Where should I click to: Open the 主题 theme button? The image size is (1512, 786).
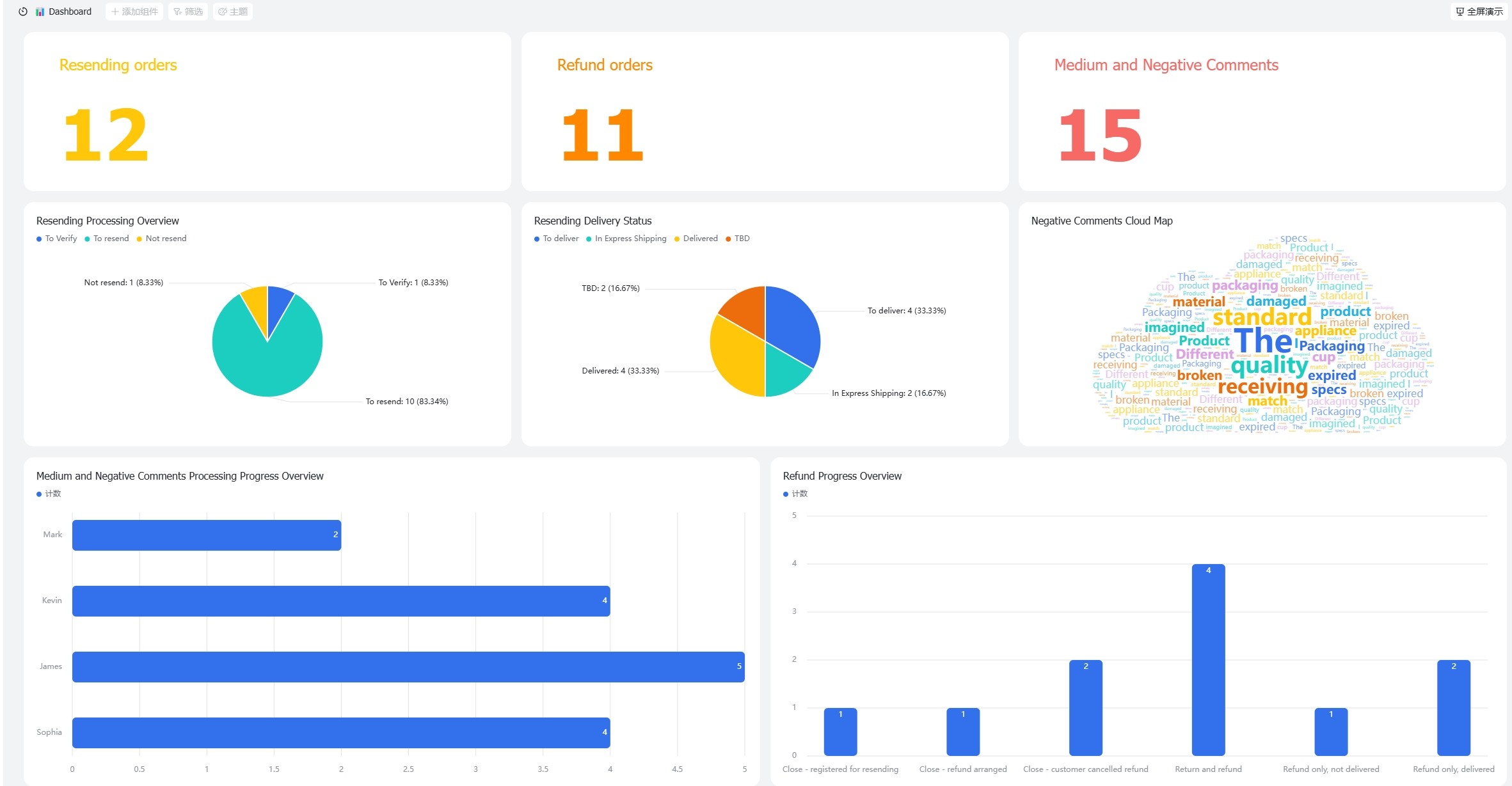[233, 12]
